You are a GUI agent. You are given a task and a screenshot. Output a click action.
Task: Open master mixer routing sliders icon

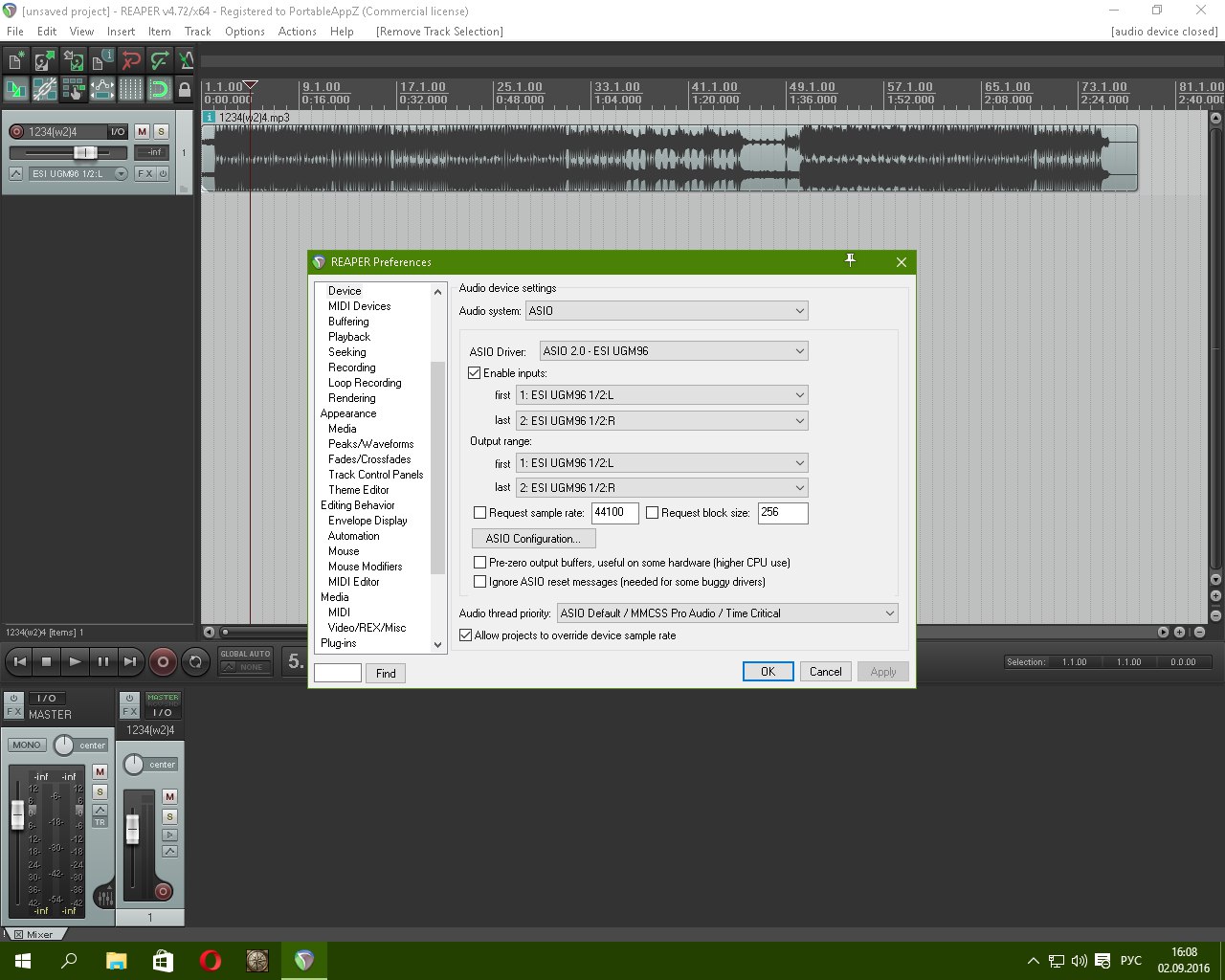click(104, 897)
